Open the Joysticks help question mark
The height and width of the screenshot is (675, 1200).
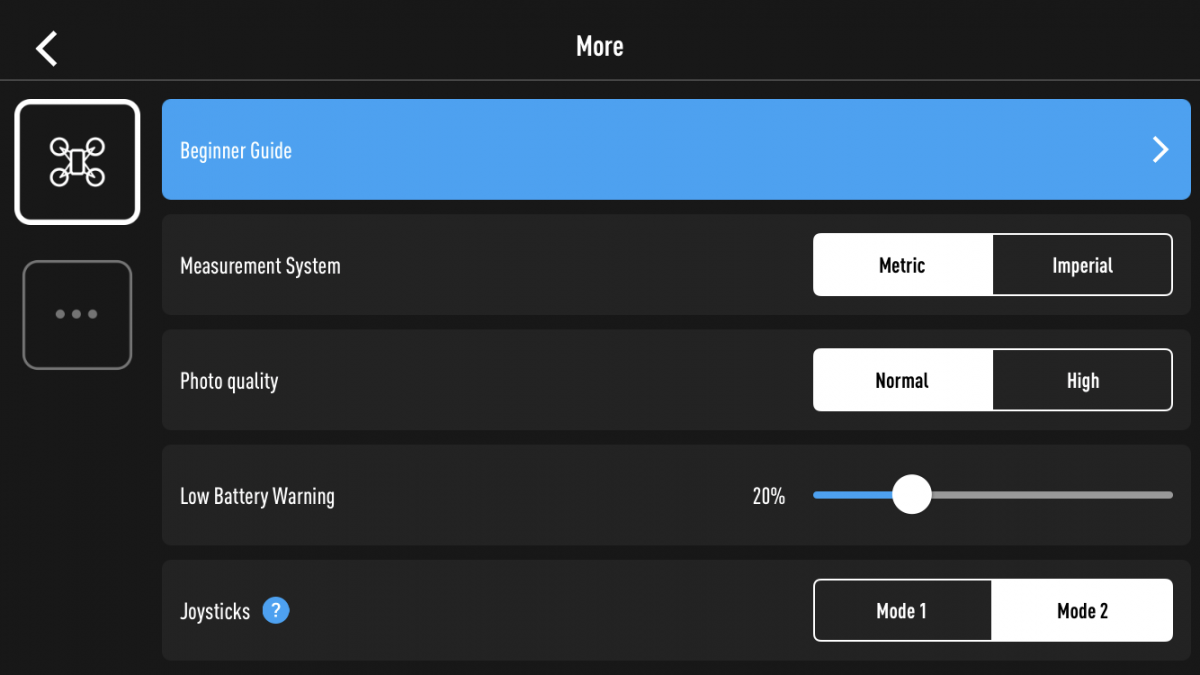(276, 610)
